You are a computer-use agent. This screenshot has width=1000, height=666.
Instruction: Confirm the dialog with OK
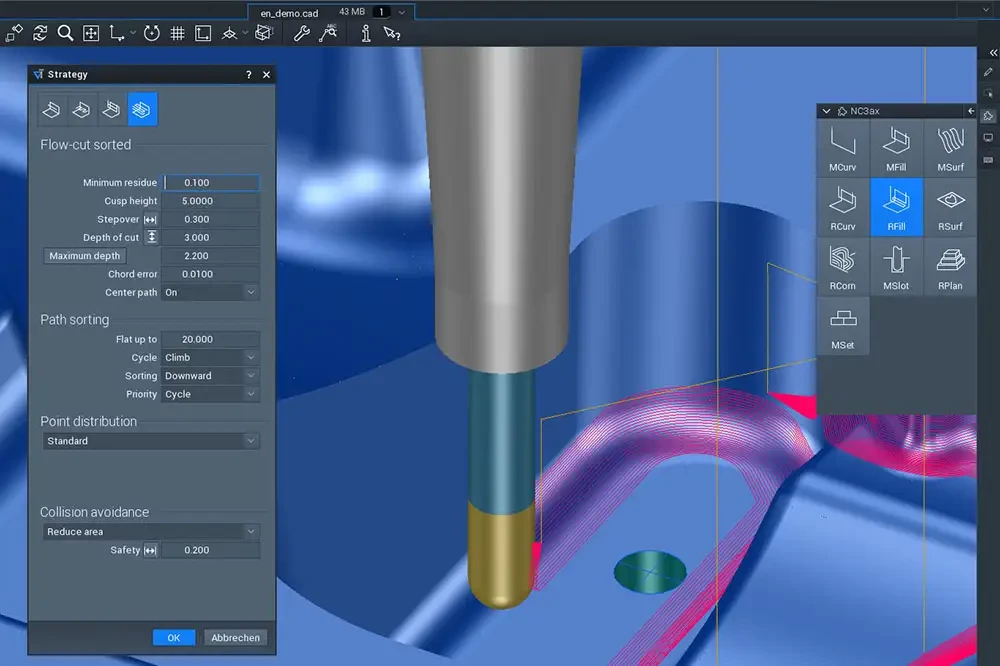coord(174,637)
